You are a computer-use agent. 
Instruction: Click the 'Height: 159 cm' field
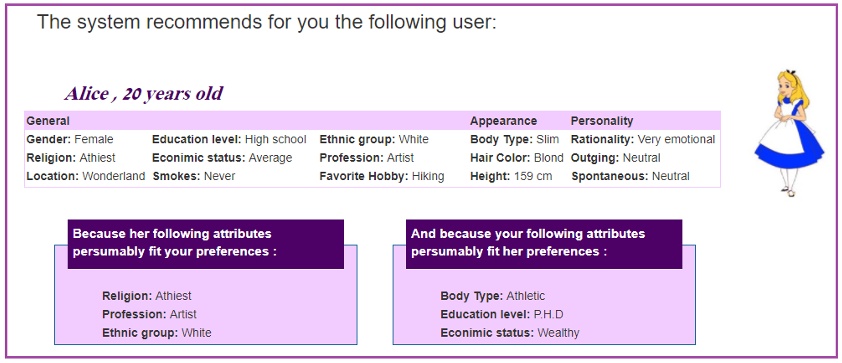[511, 176]
